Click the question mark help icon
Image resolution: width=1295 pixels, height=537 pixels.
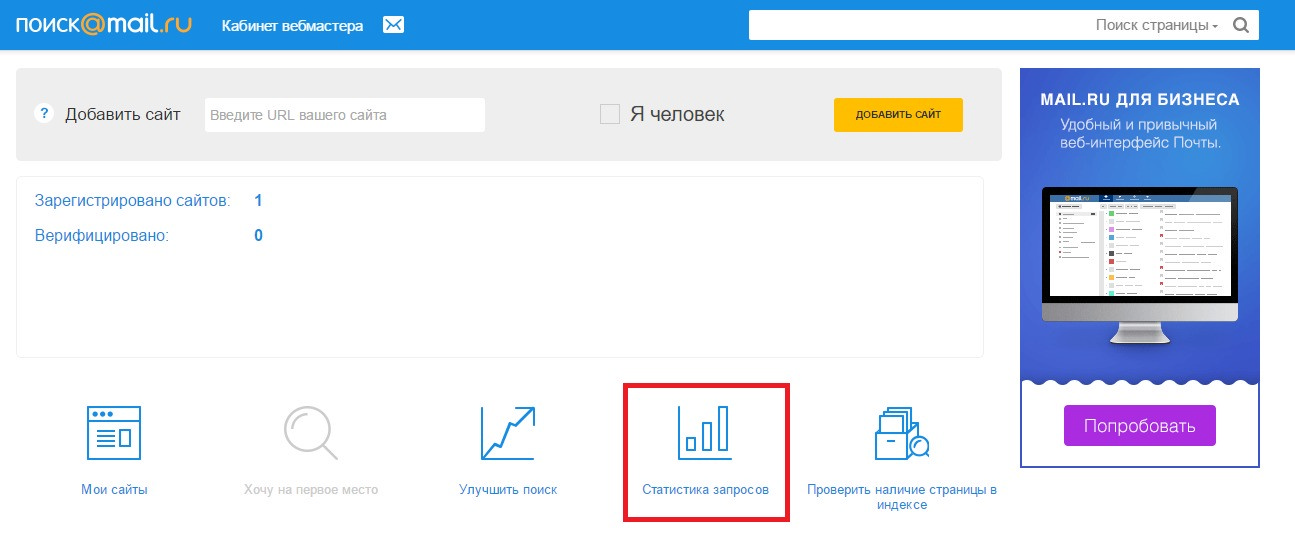[43, 114]
